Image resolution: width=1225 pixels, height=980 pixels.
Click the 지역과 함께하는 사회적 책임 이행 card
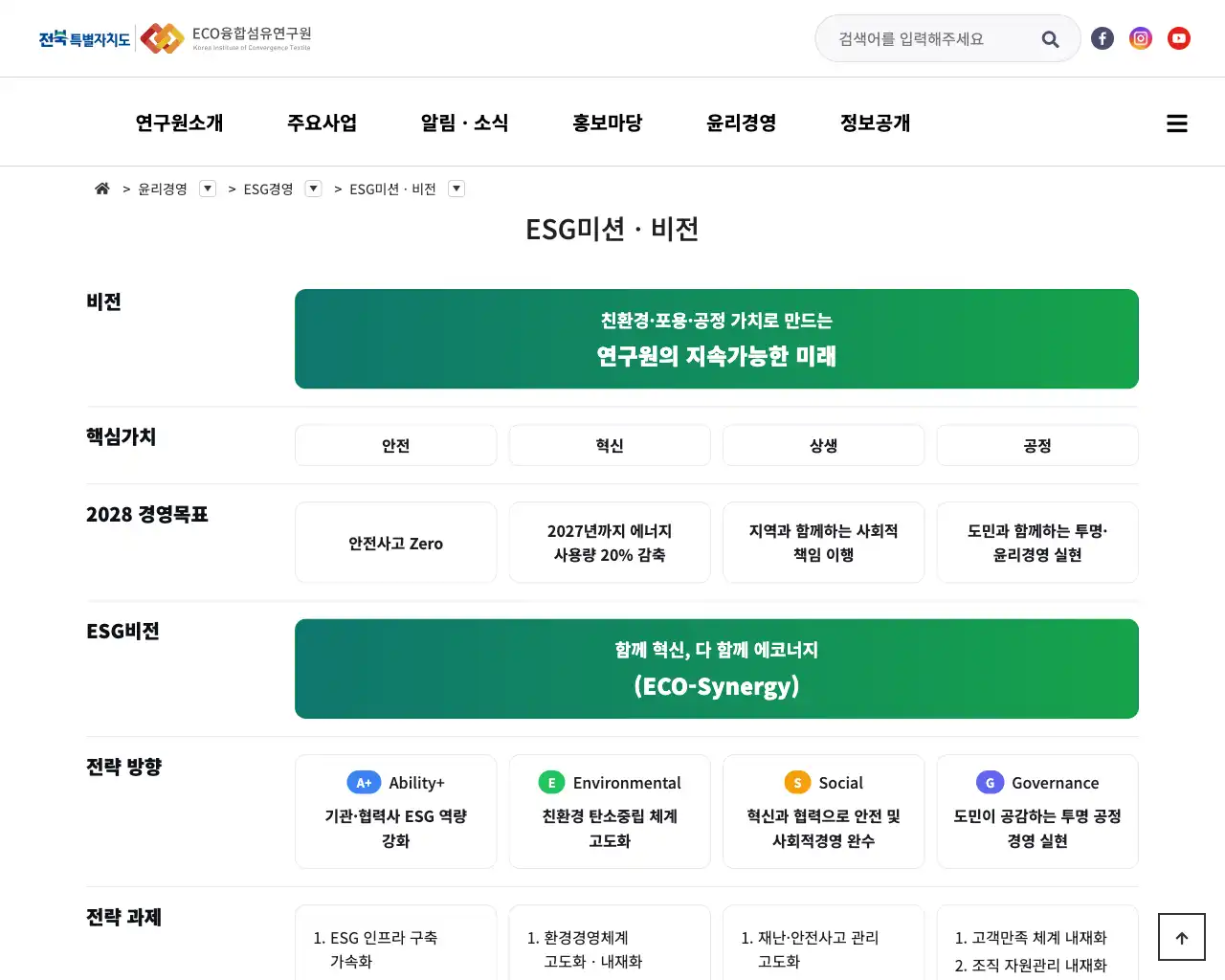(x=823, y=543)
